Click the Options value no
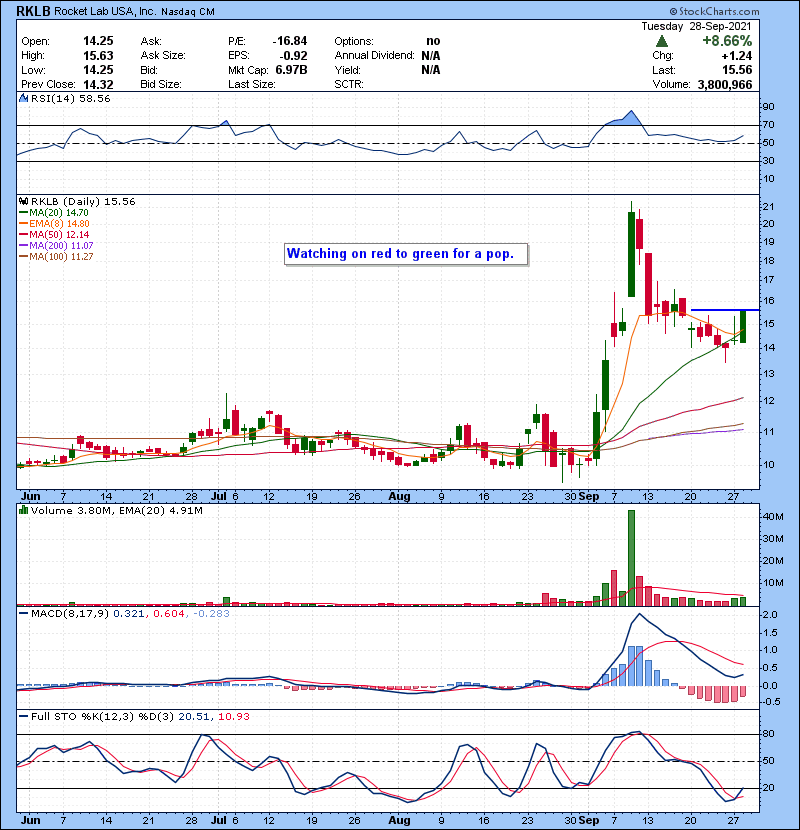The image size is (800, 830). point(433,41)
